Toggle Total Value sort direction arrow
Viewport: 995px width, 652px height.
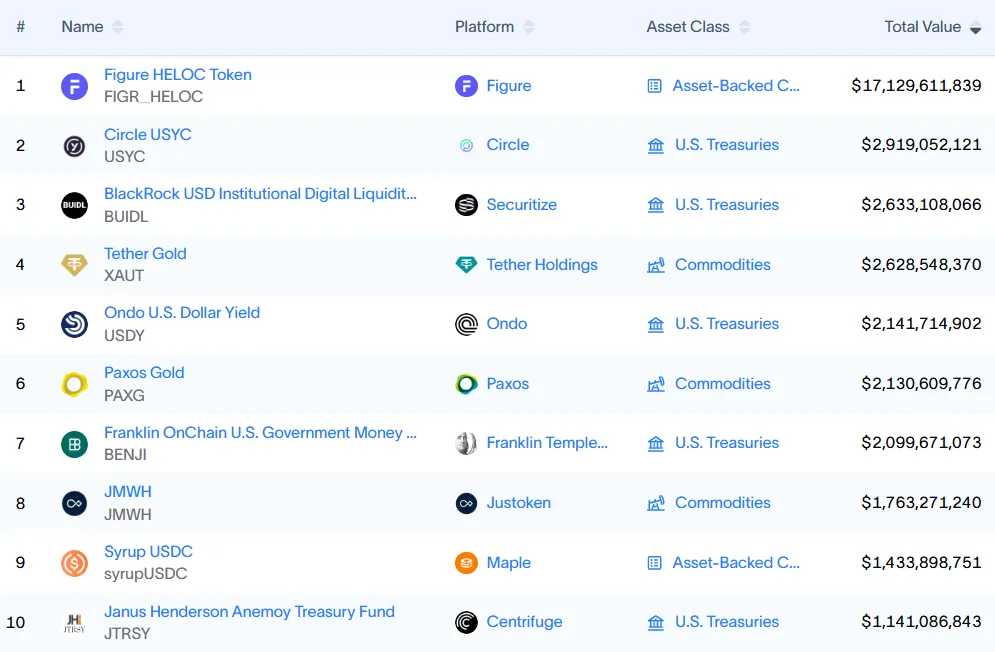coord(976,27)
